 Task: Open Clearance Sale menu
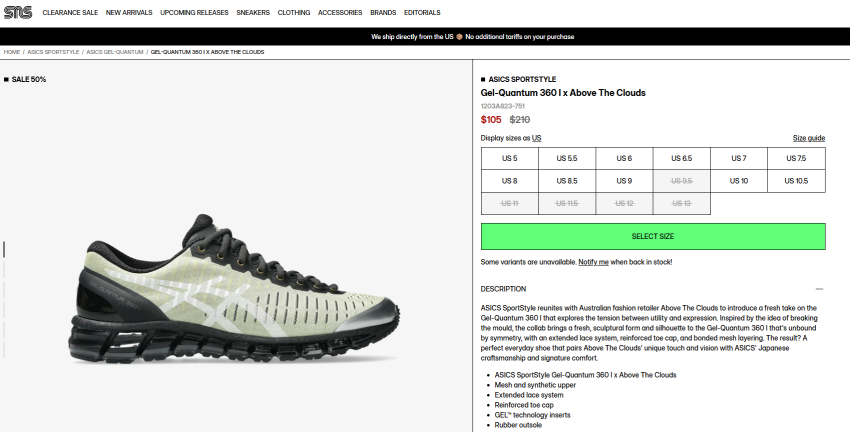pyautogui.click(x=70, y=12)
